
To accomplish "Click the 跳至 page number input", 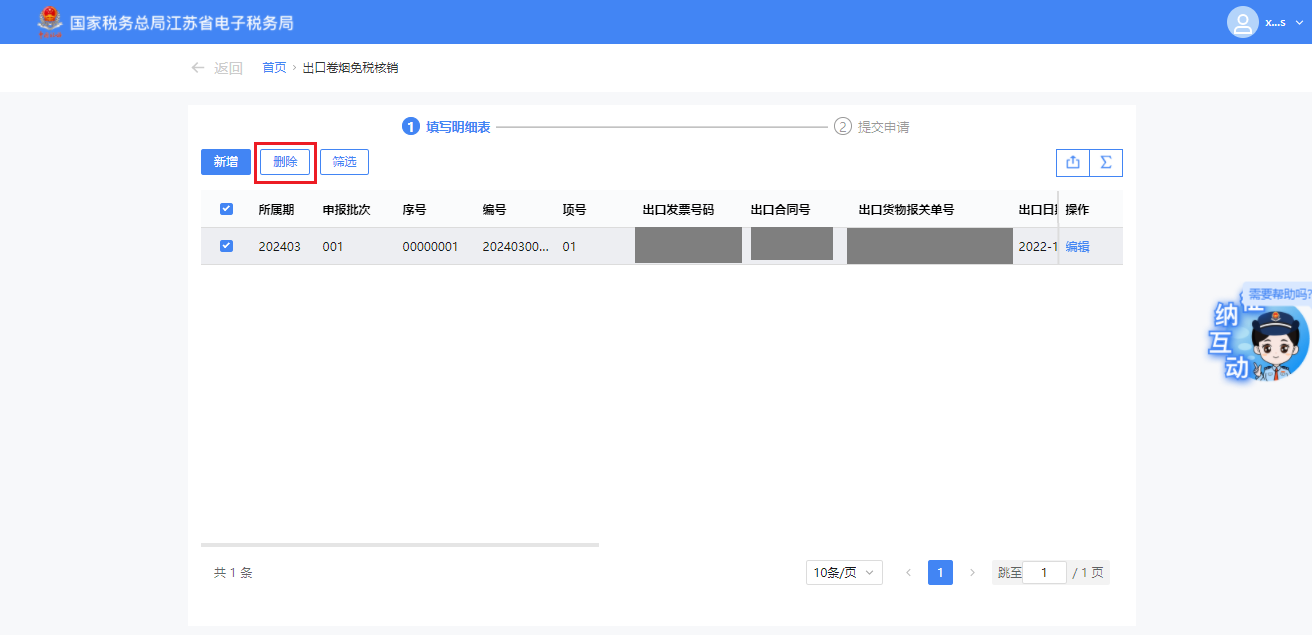I will 1044,573.
